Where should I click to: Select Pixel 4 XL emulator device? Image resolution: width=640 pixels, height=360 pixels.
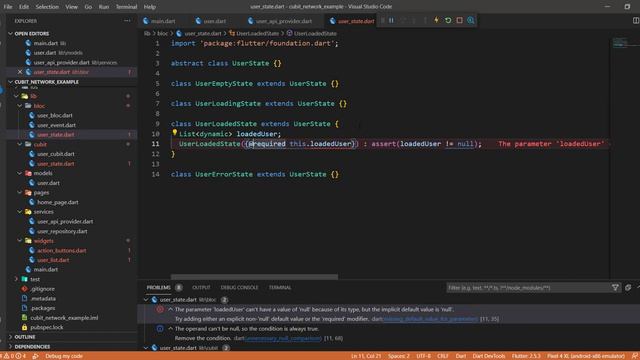point(586,356)
